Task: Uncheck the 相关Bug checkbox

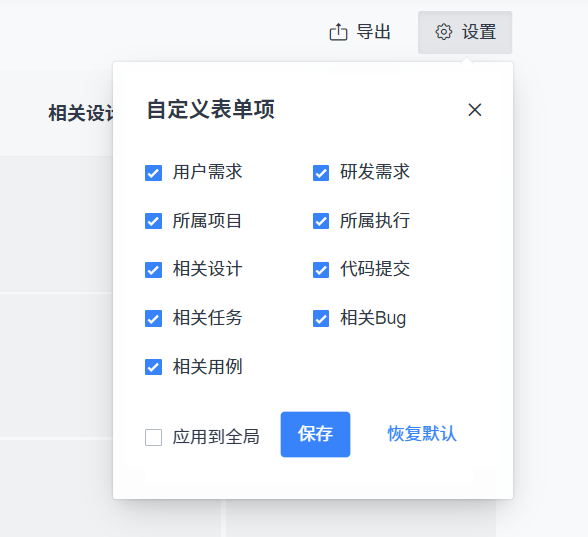Action: (x=321, y=318)
